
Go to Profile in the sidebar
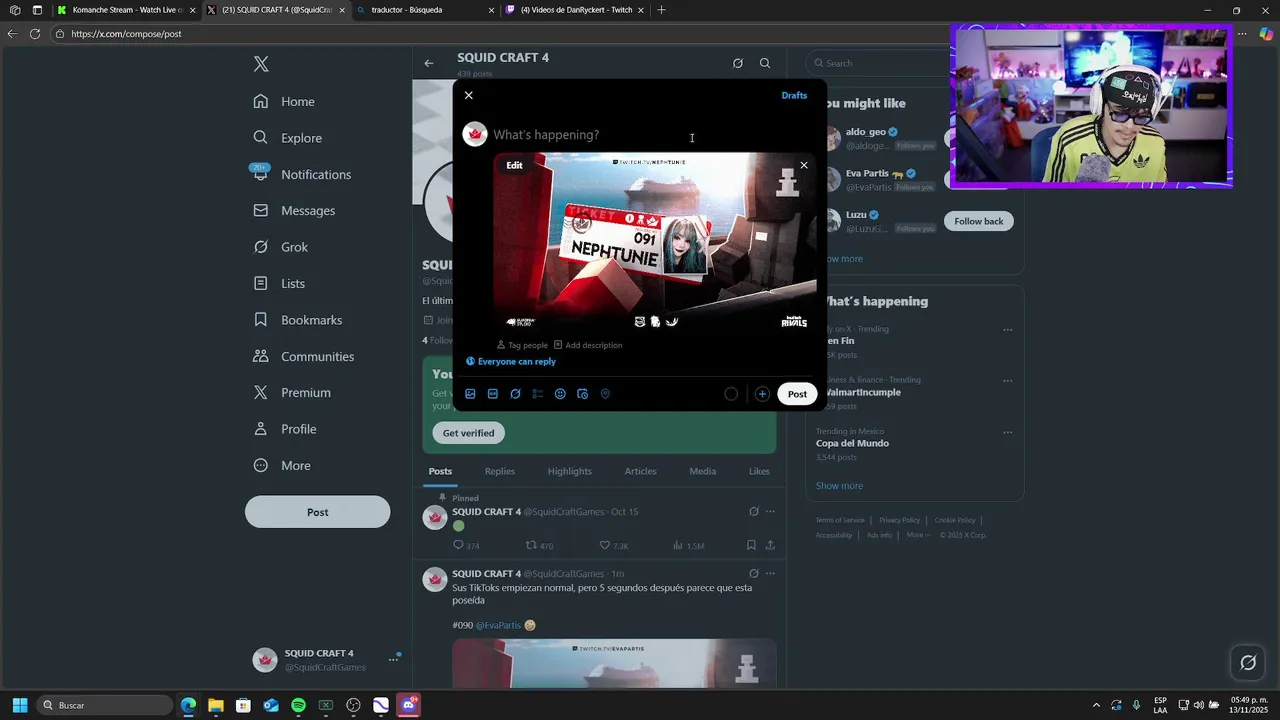pos(285,429)
